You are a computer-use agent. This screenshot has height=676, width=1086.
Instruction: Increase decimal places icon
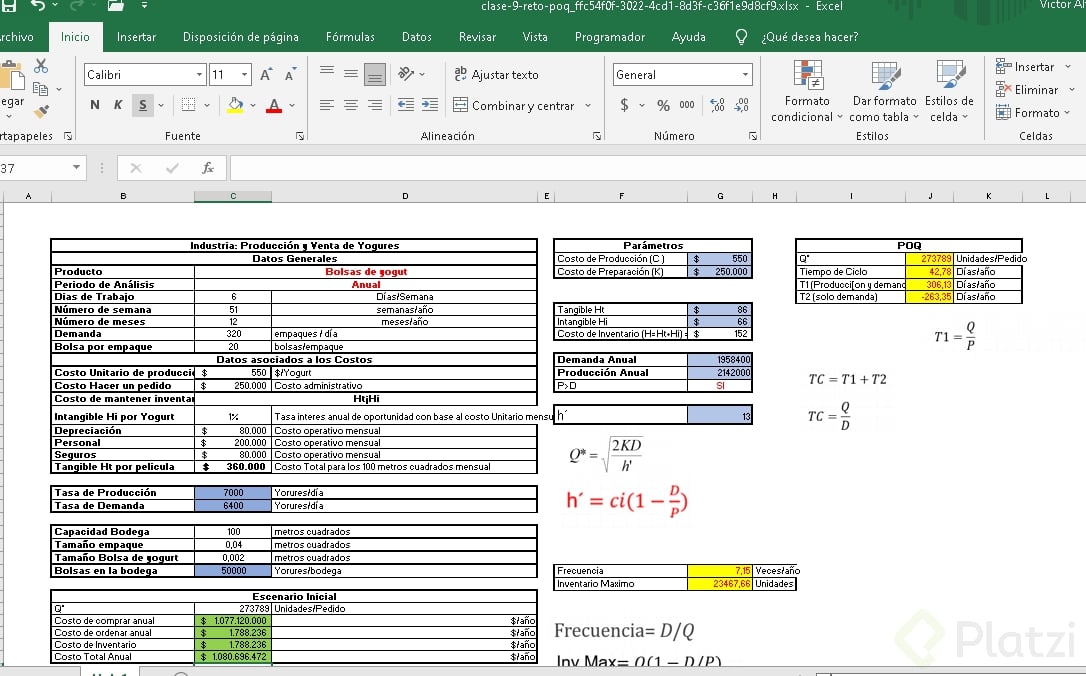(718, 105)
